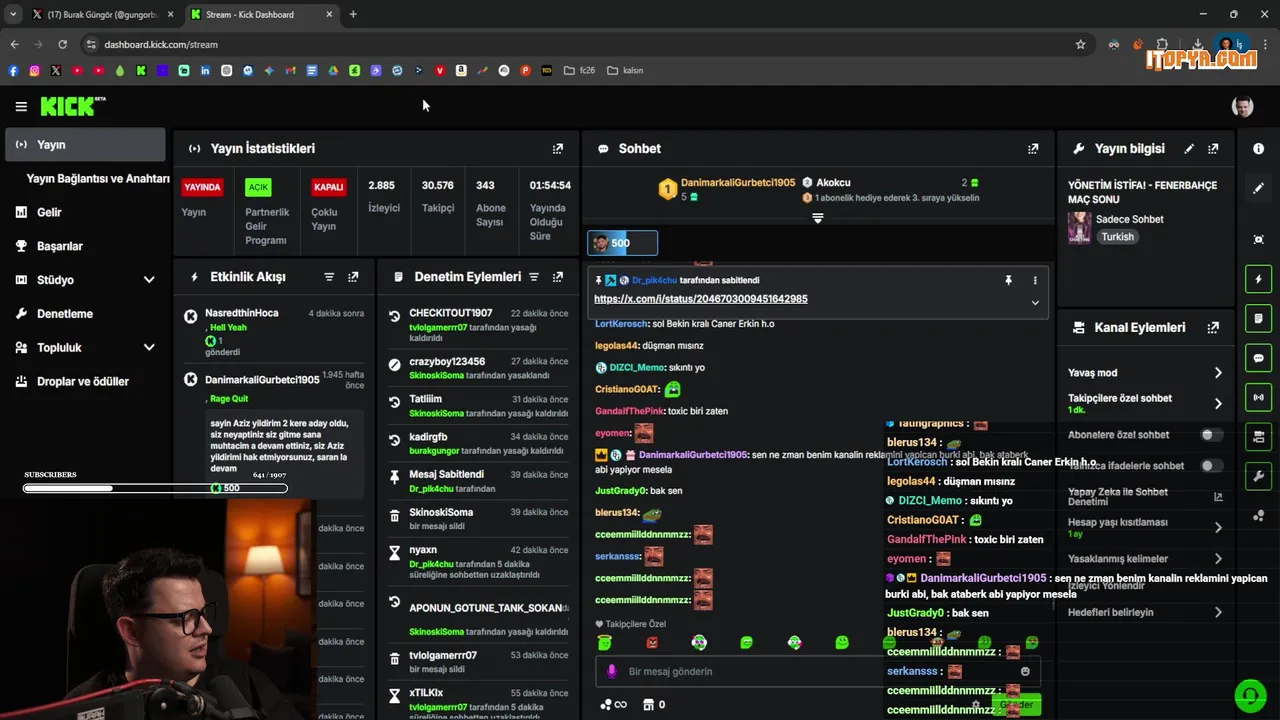Toggle the lightning bolt widget in right sidebar

(x=1259, y=279)
